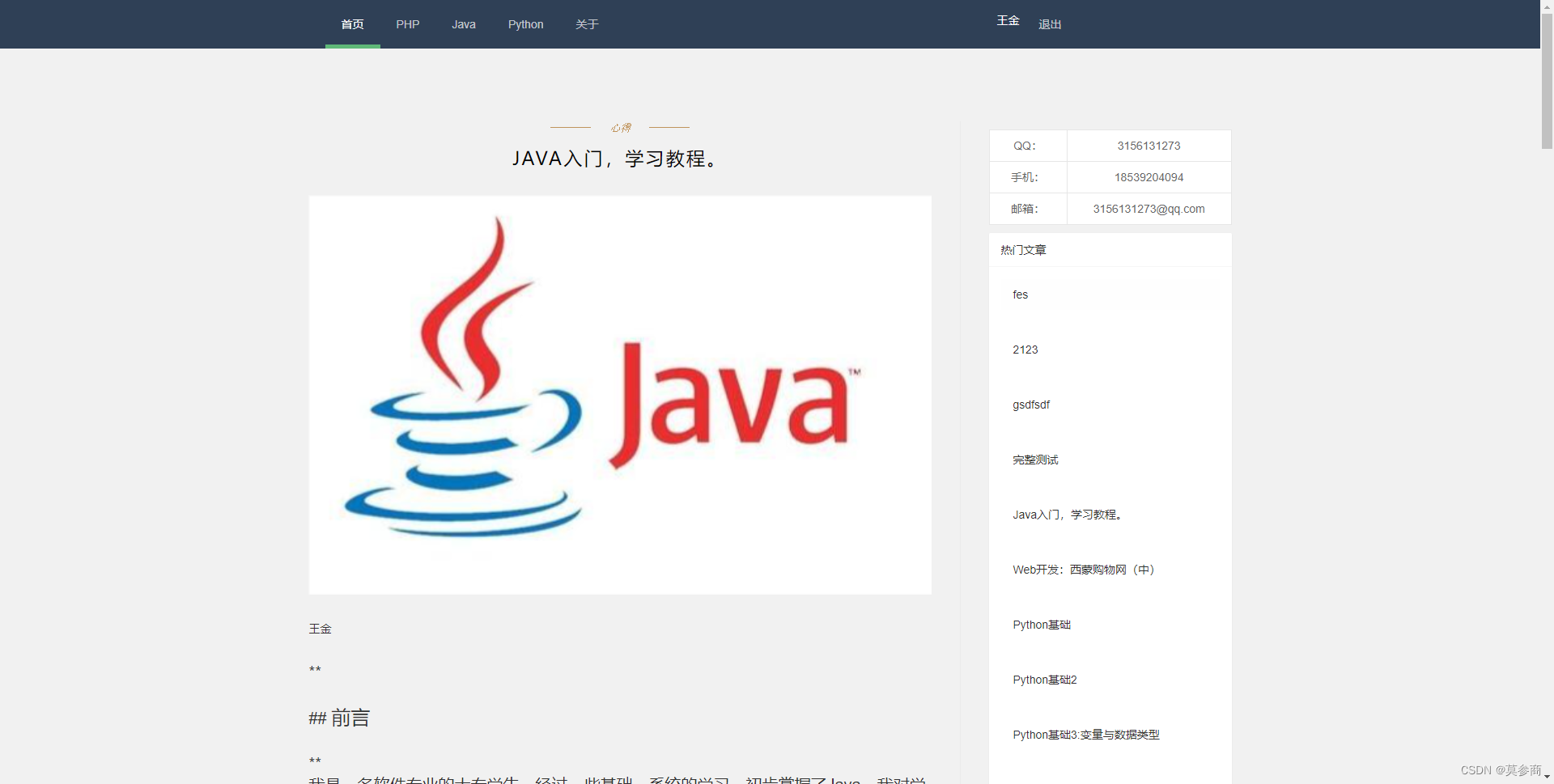Open 'Web开发：西蒙购物网（中）' article

click(x=1083, y=570)
